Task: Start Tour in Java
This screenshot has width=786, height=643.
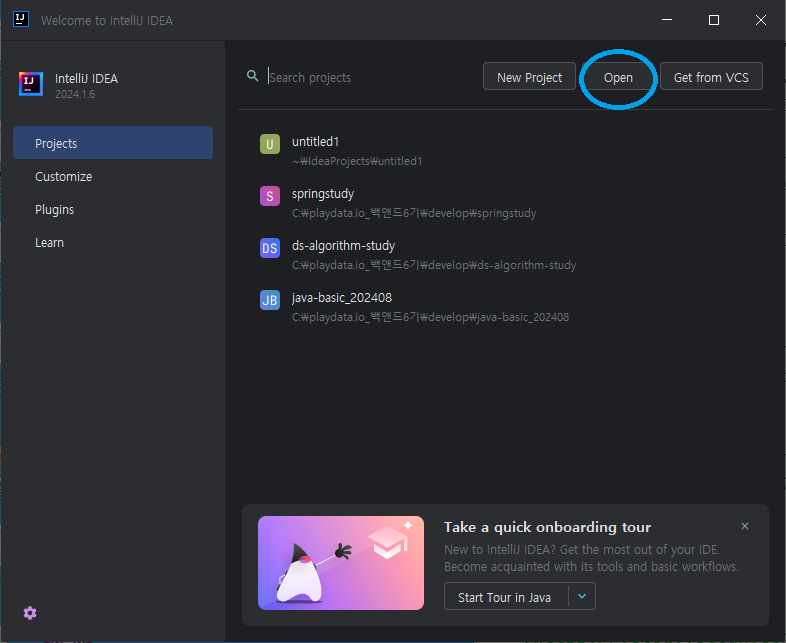Action: click(506, 596)
